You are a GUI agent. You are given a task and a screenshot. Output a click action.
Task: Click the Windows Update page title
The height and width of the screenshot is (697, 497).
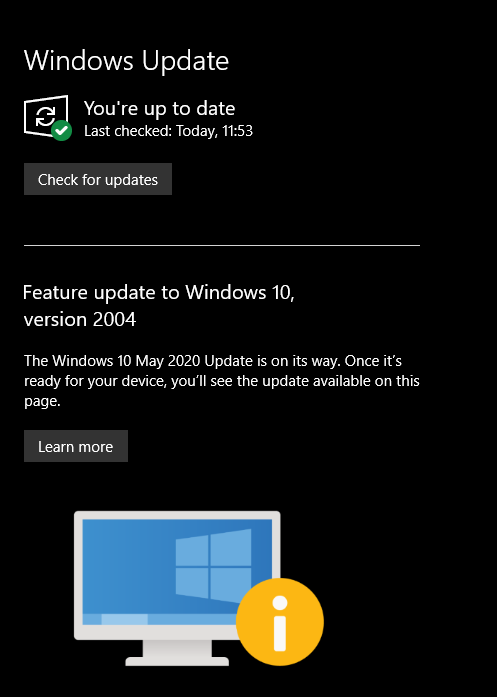point(126,60)
